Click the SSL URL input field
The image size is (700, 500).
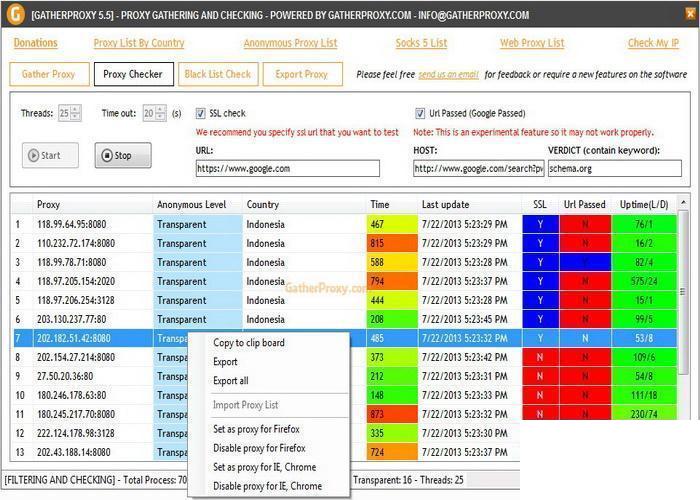pos(288,168)
